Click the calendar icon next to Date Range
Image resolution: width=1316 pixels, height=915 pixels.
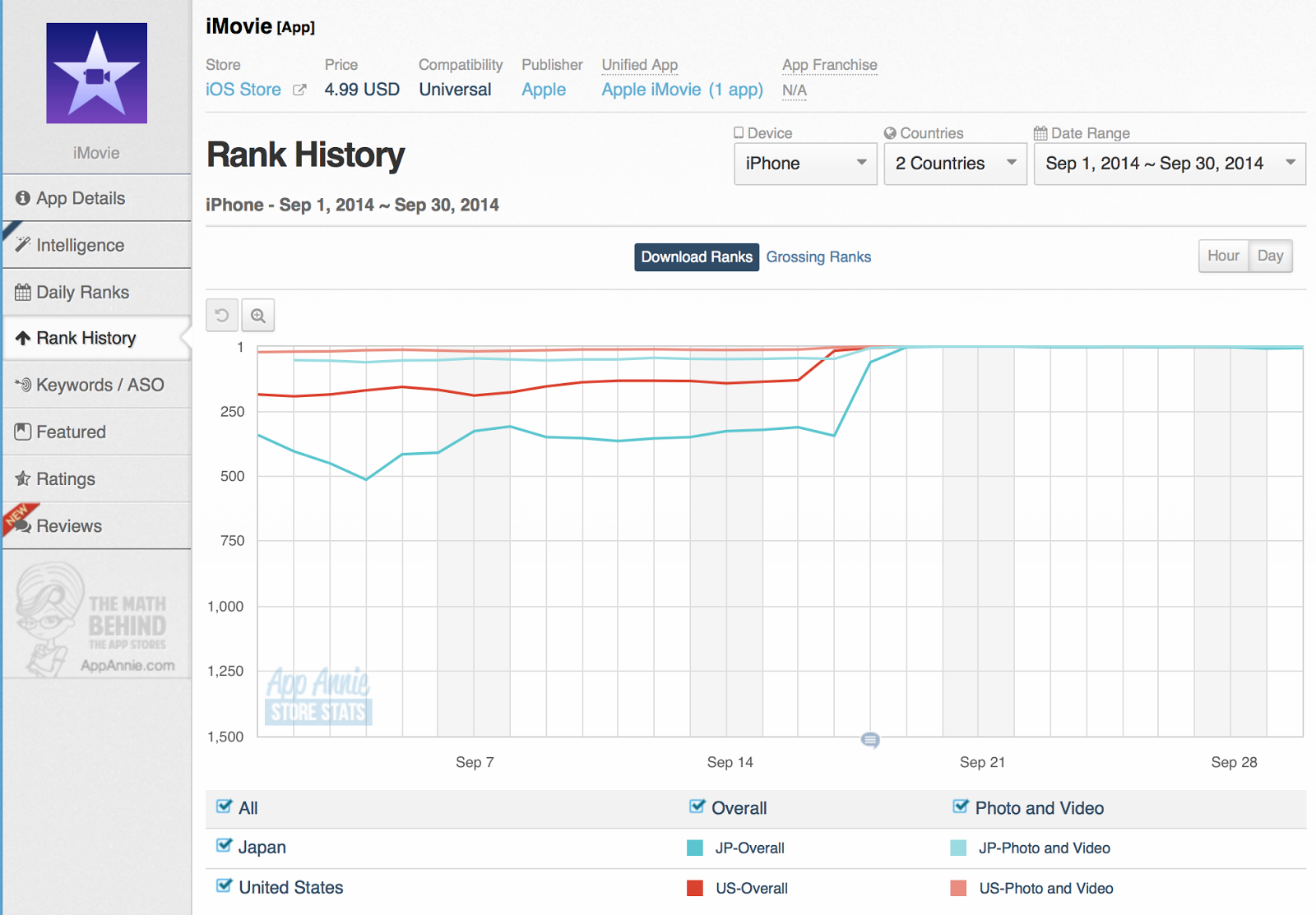(x=1040, y=133)
